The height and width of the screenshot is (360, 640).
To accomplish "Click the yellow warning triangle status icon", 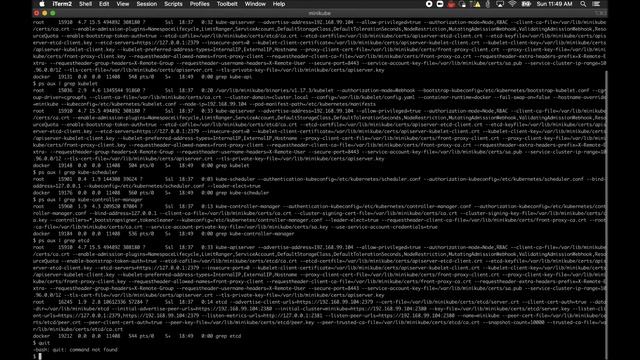I will pos(477,4).
